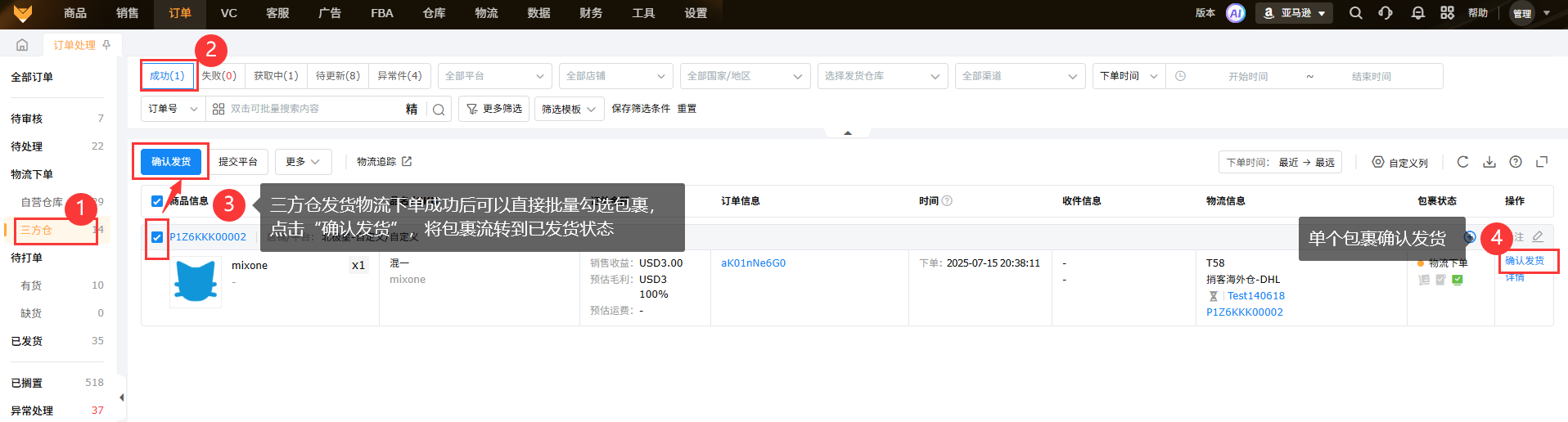Open order link aK01nNe6G0

coord(753,263)
